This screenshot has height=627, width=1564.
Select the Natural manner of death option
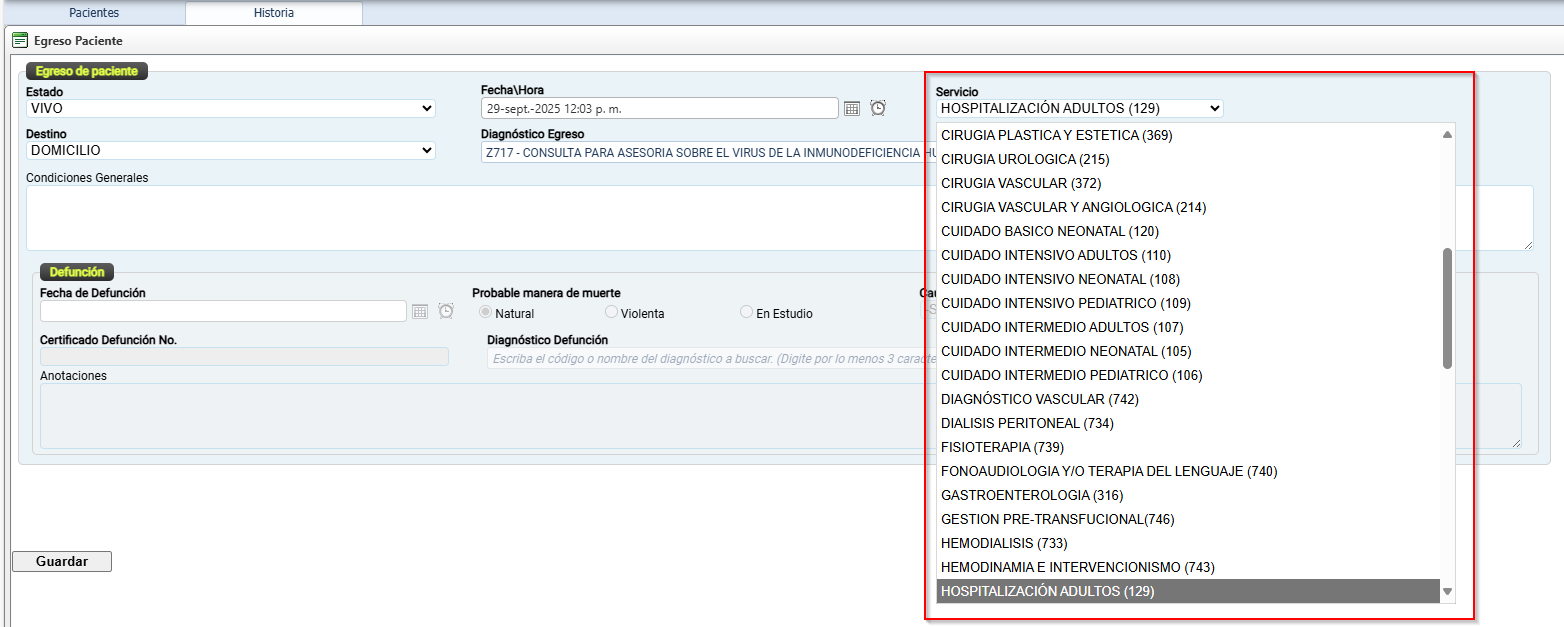[x=487, y=313]
